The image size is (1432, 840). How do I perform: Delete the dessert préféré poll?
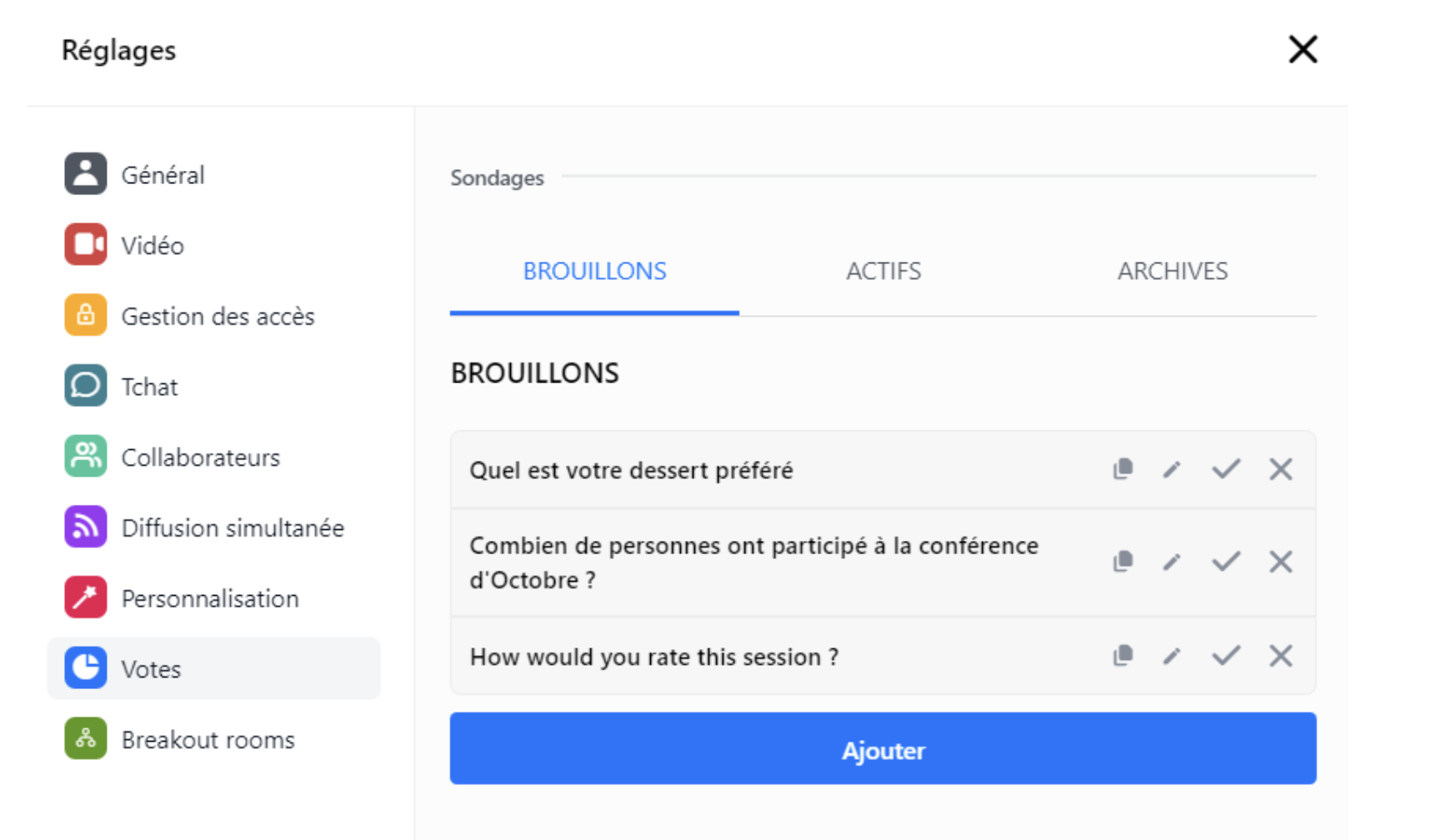[1280, 469]
